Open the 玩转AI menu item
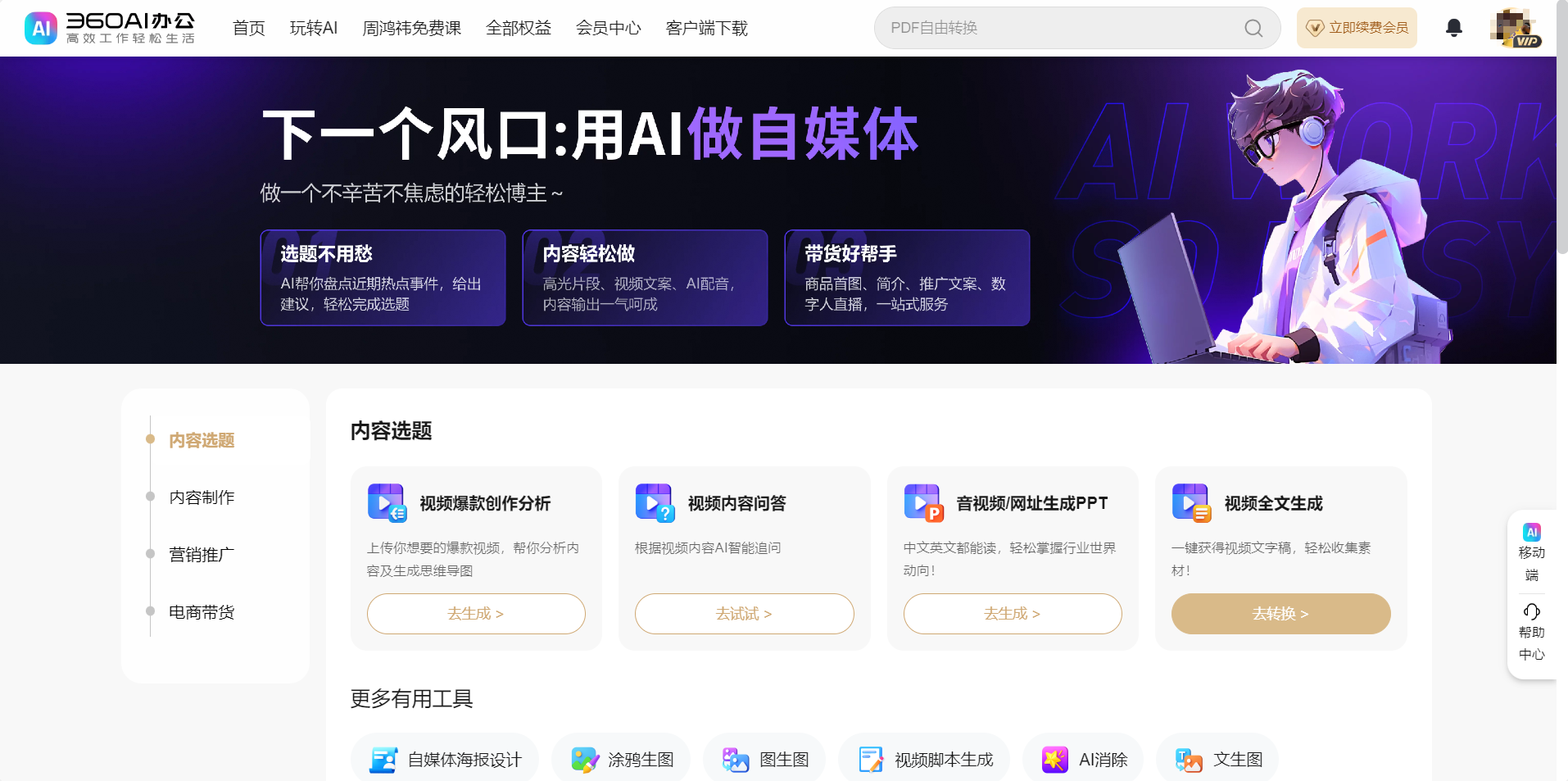Image resolution: width=1568 pixels, height=781 pixels. click(314, 28)
